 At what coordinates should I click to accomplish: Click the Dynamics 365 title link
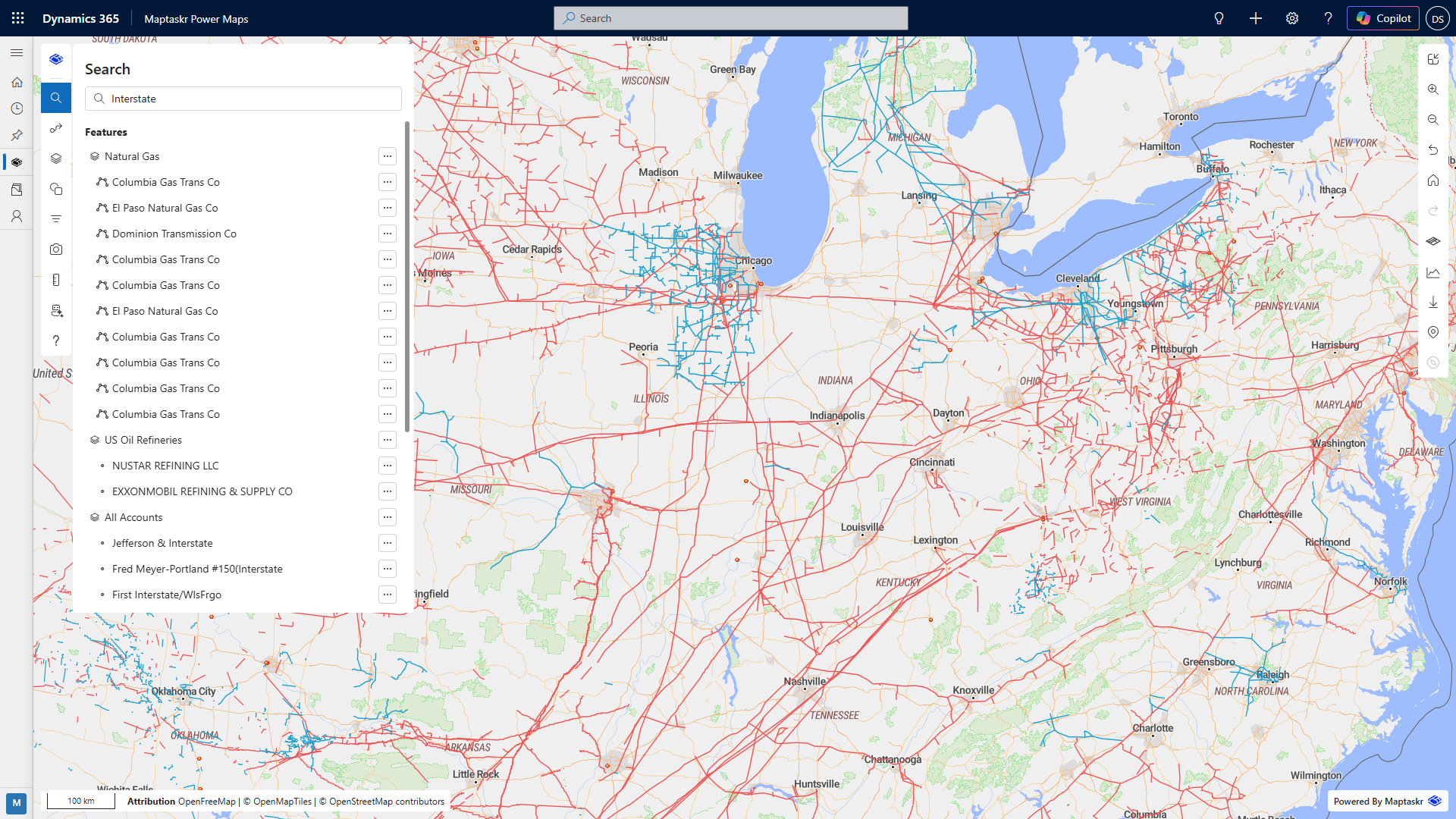[80, 18]
